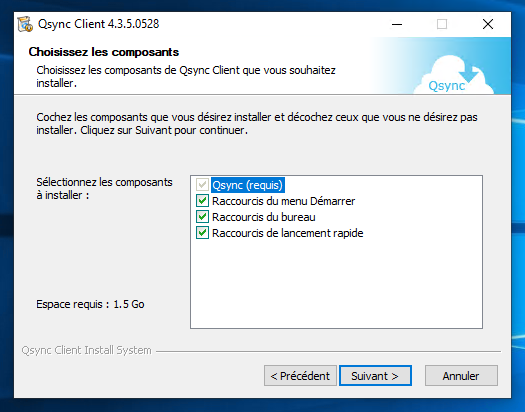Viewport: 525px width, 412px height.
Task: Close the installer with the X button
Action: tap(488, 24)
